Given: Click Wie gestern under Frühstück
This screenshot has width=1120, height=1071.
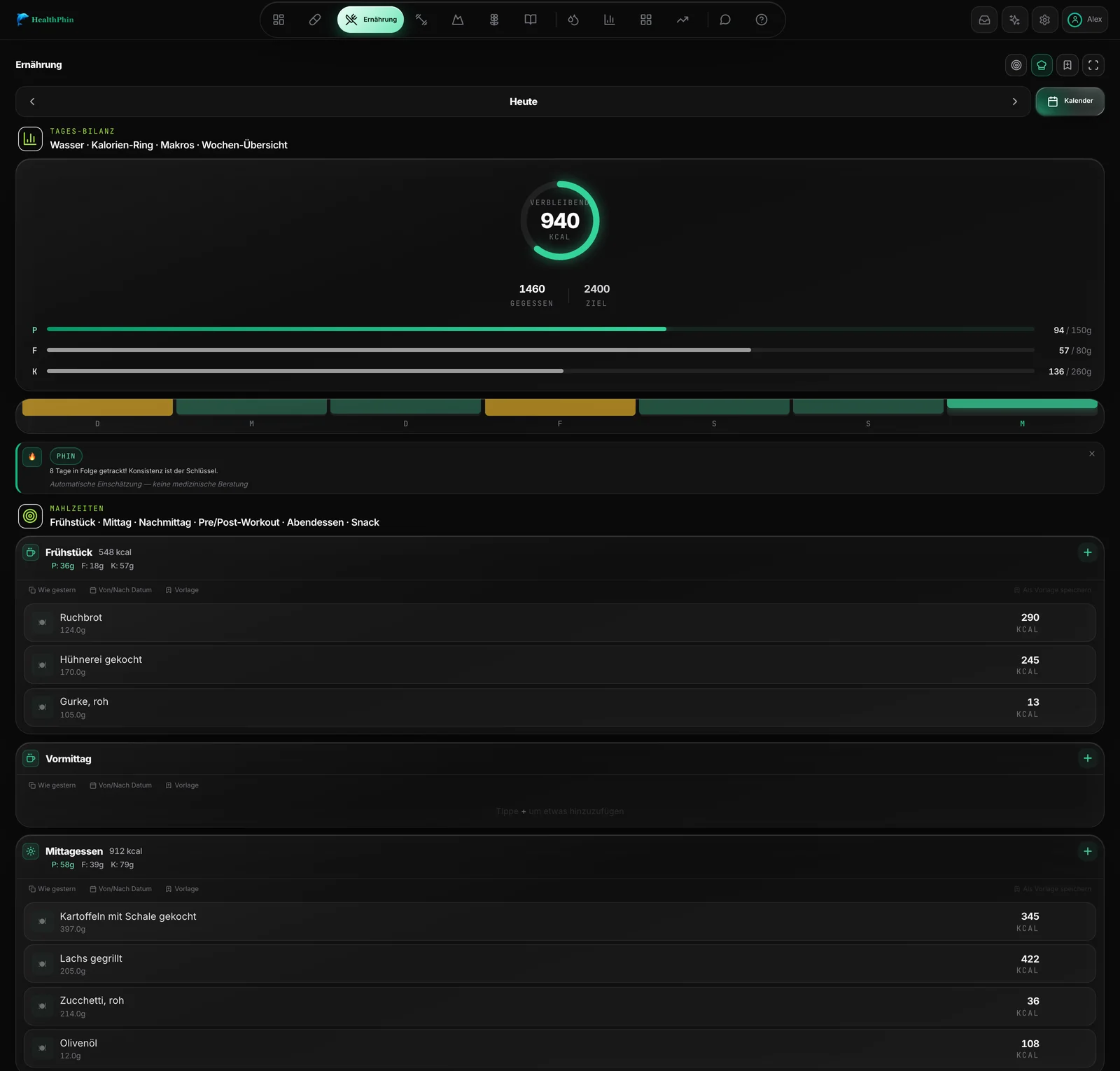Looking at the screenshot, I should coord(52,590).
